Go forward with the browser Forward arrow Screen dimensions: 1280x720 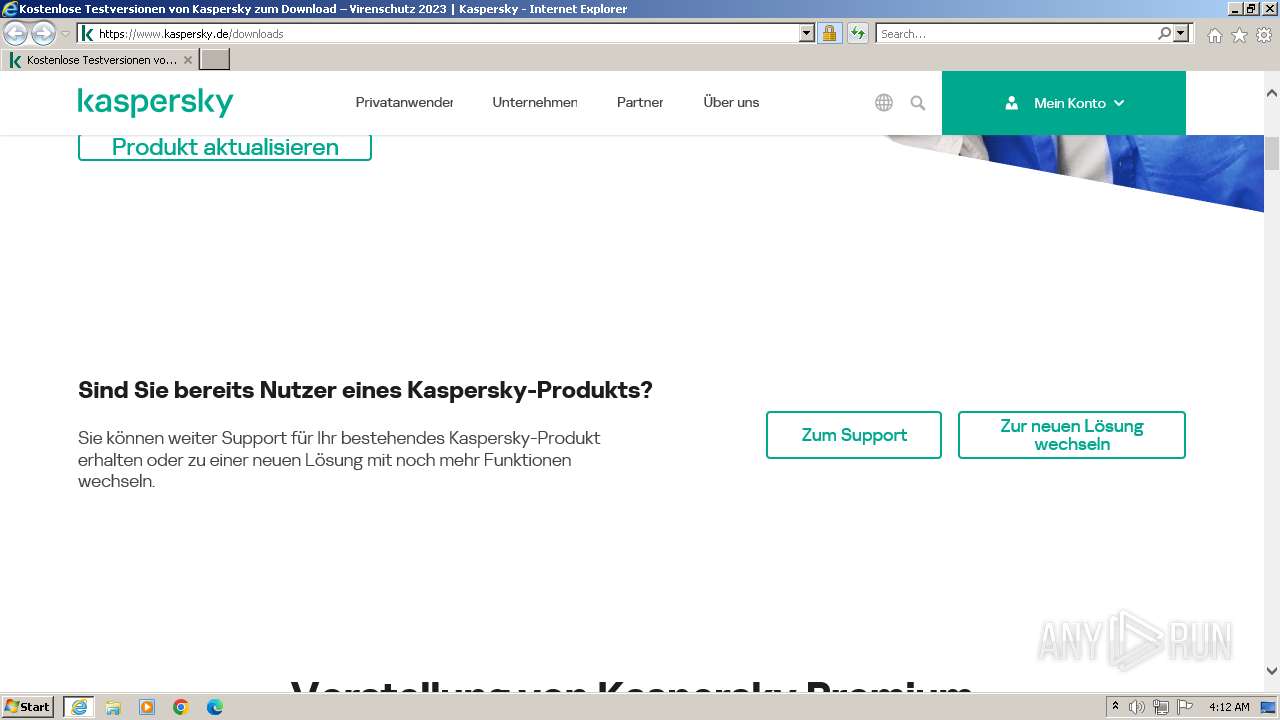click(x=43, y=34)
